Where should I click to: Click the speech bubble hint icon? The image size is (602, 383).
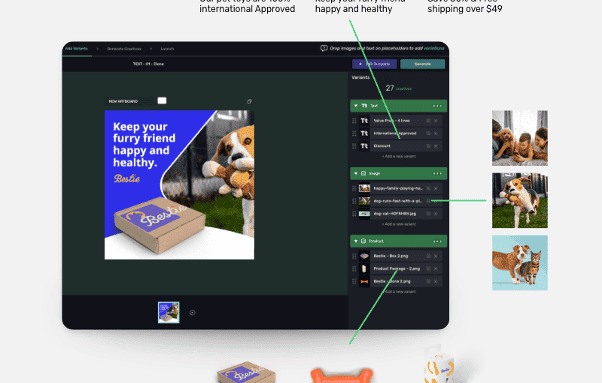324,48
